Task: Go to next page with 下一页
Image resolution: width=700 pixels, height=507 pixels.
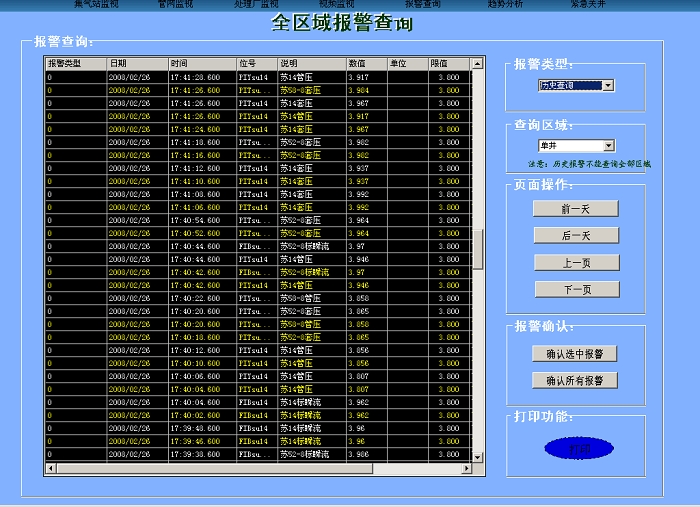Action: [x=575, y=290]
